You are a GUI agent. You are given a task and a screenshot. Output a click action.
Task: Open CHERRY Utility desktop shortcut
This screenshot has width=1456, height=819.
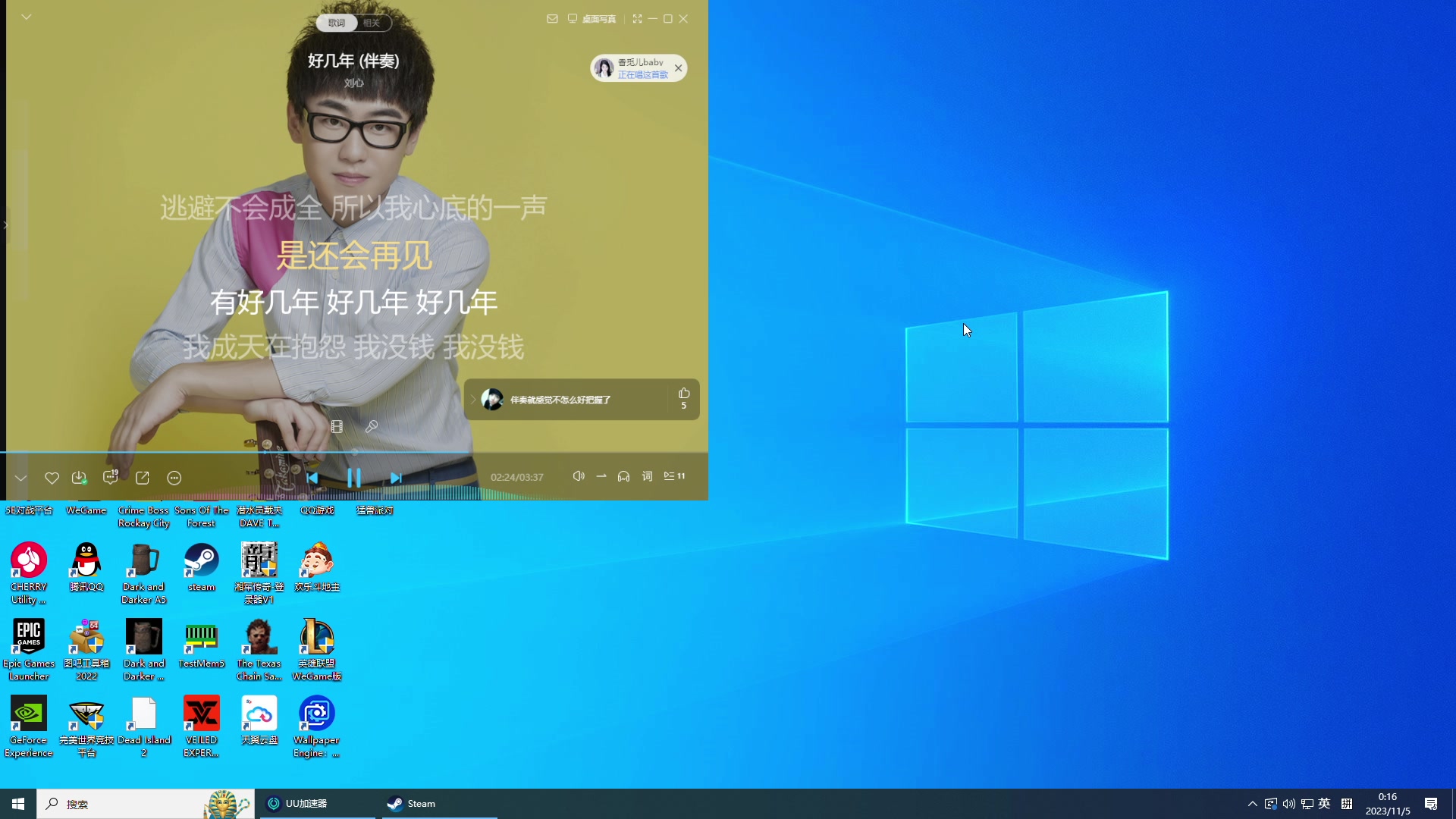[29, 573]
